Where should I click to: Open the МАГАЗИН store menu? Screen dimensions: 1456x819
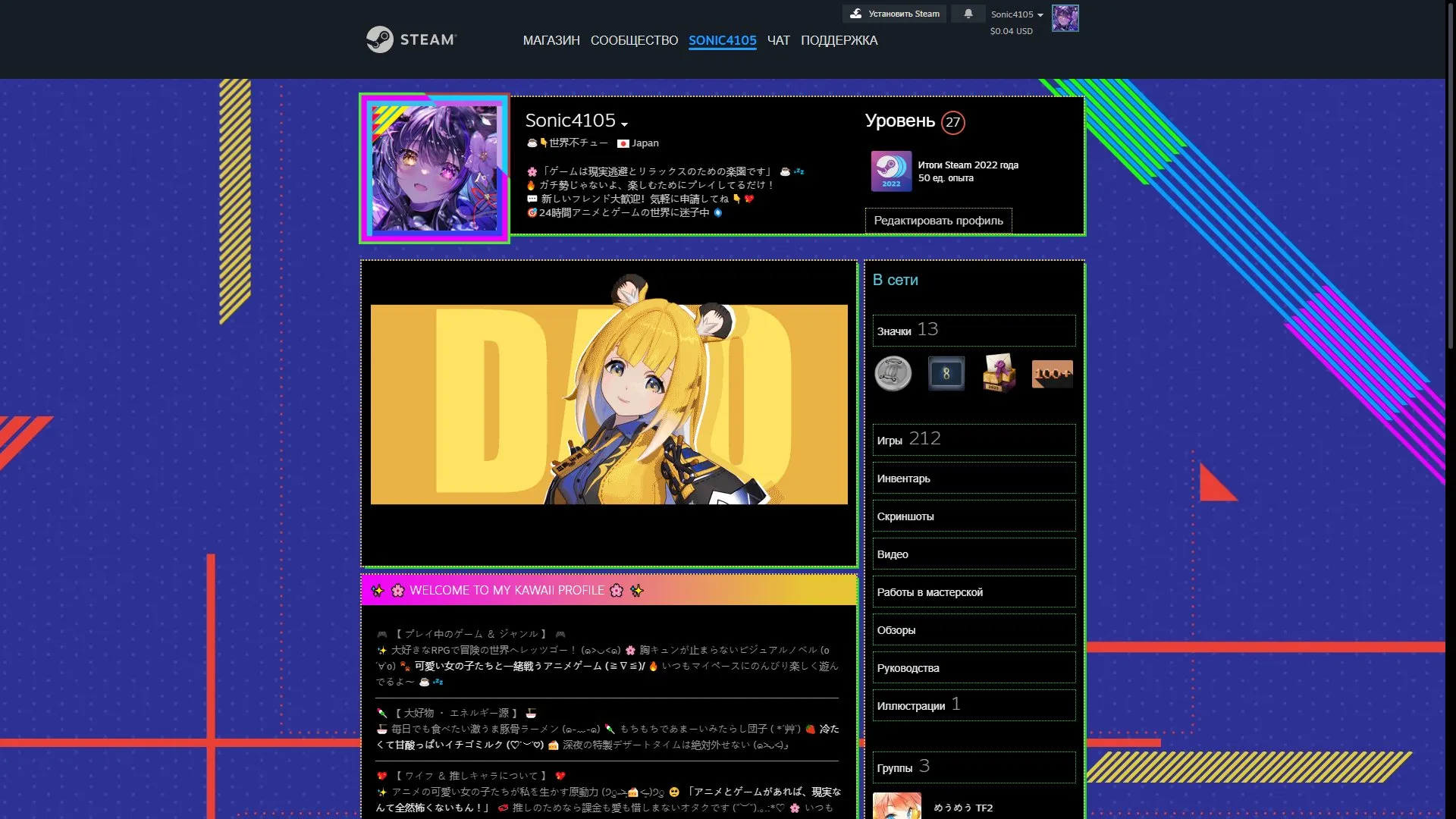[x=551, y=41]
